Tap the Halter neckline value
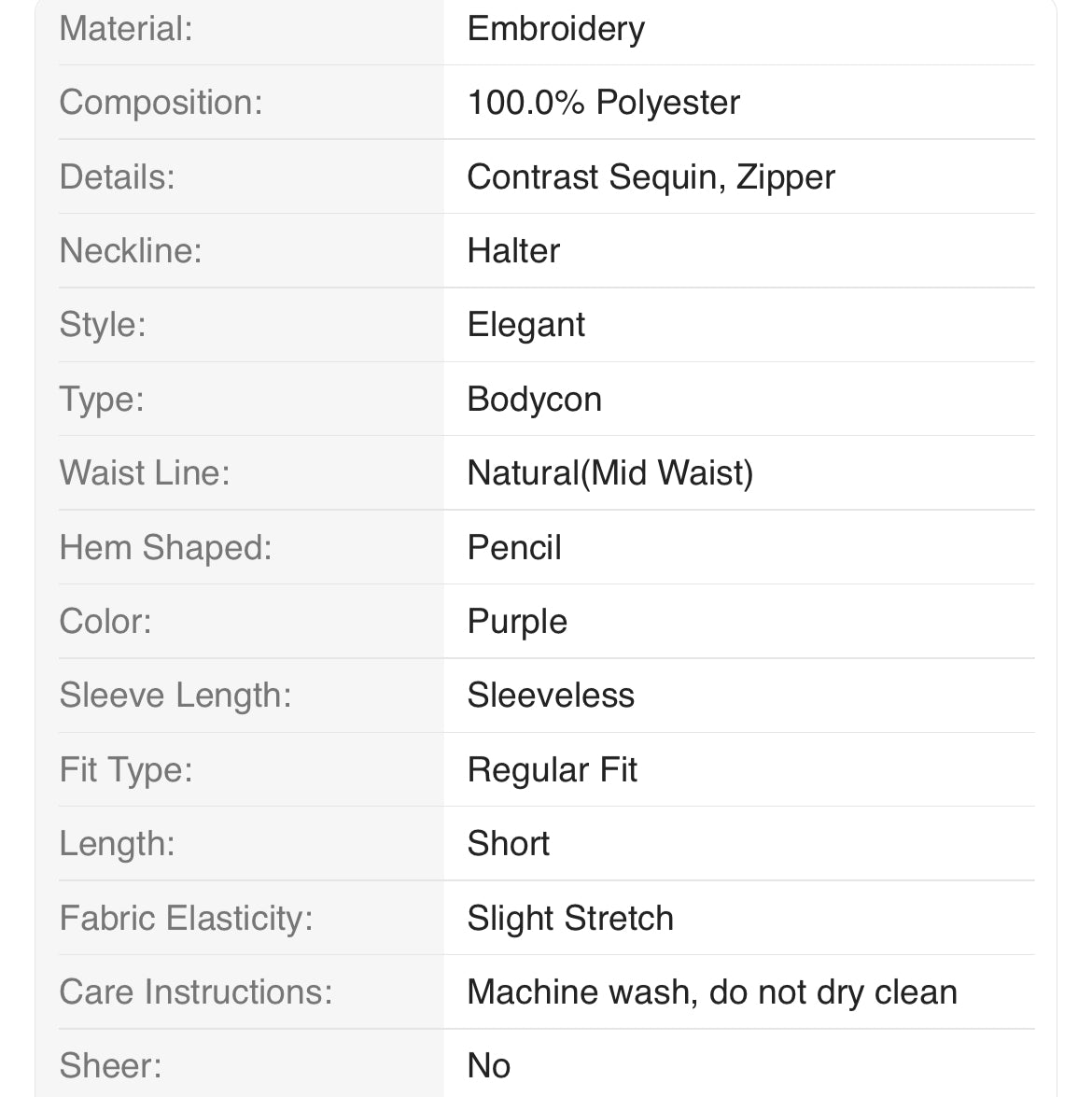The image size is (1092, 1097). click(x=513, y=250)
